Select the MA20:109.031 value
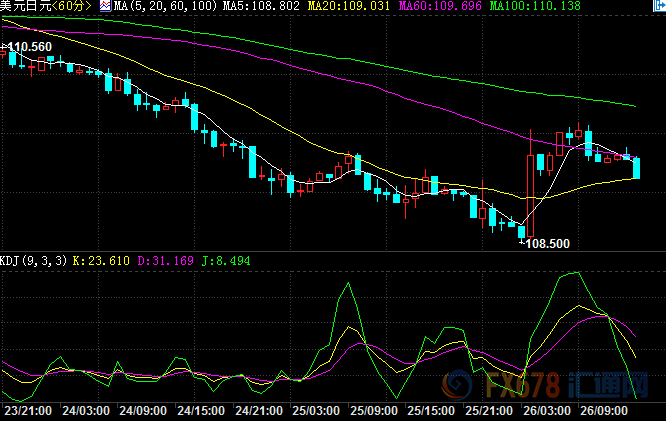This screenshot has width=666, height=421. [349, 6]
